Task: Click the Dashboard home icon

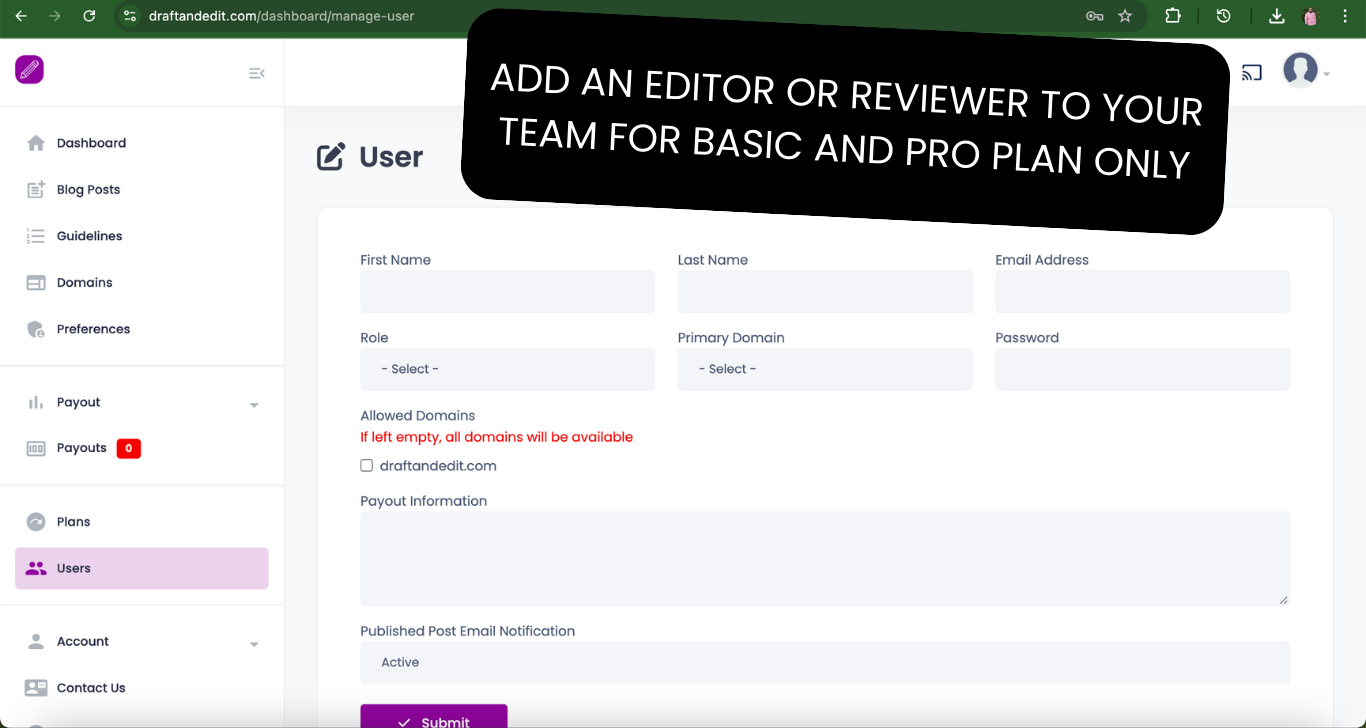Action: tap(36, 143)
